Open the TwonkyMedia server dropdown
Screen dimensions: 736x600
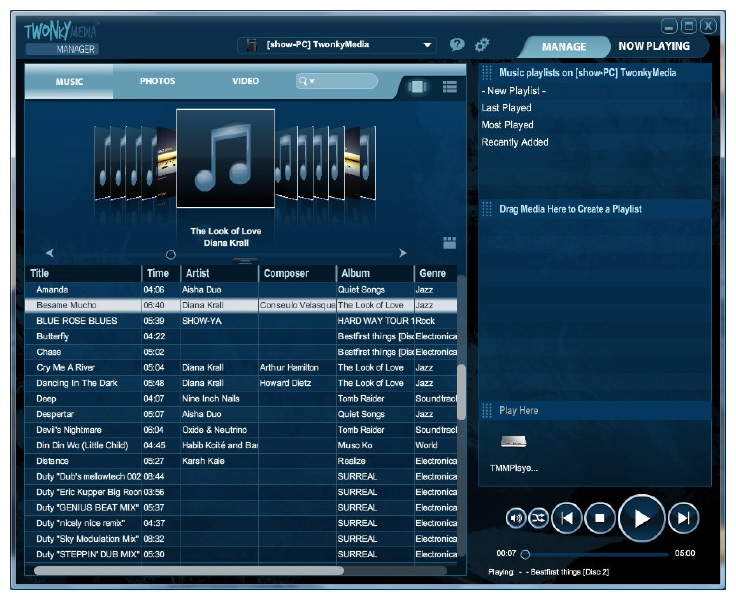pyautogui.click(x=428, y=45)
